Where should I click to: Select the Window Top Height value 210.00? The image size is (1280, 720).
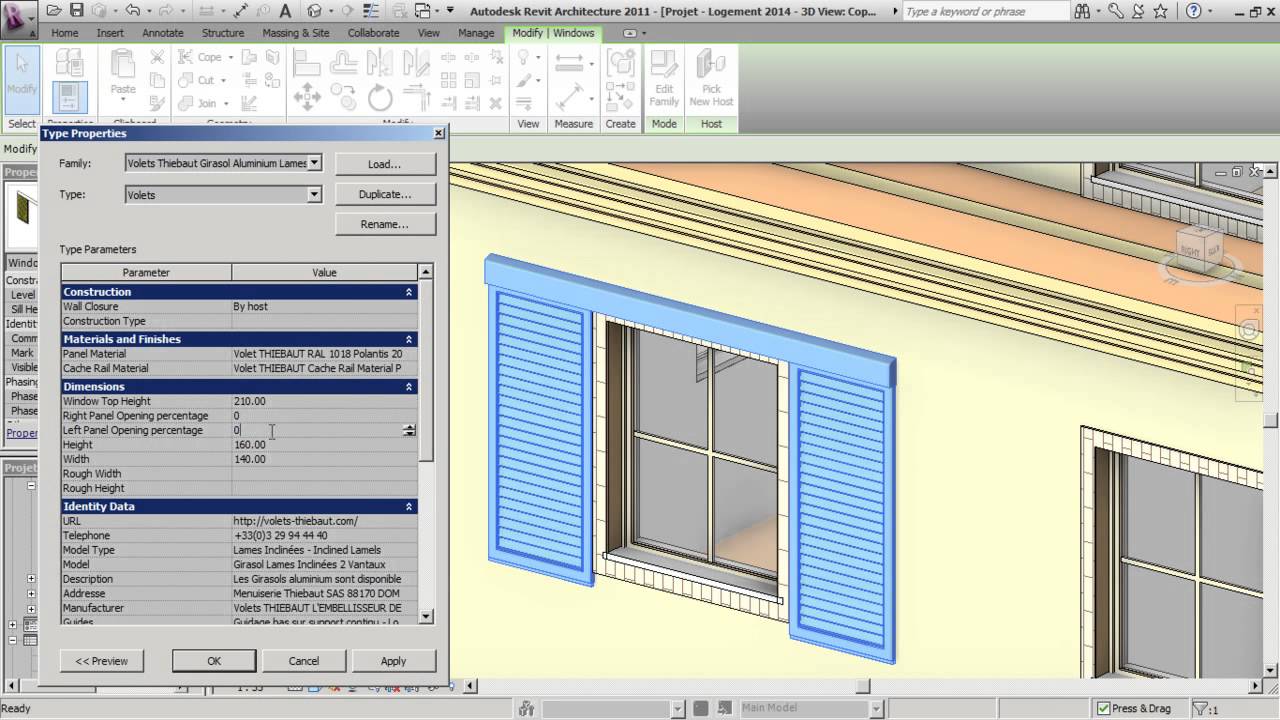(250, 401)
